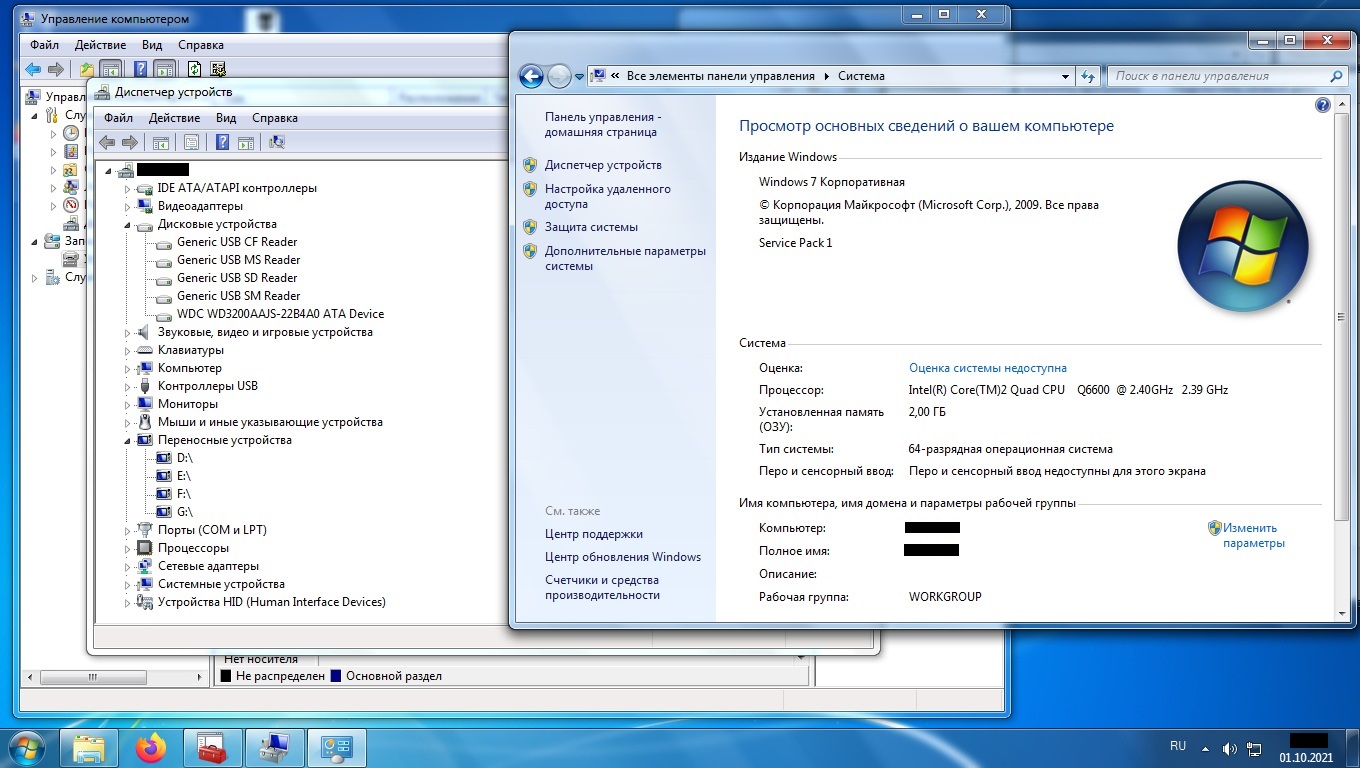
Task: Click Help icon in Computer Management toolbar
Action: [141, 69]
